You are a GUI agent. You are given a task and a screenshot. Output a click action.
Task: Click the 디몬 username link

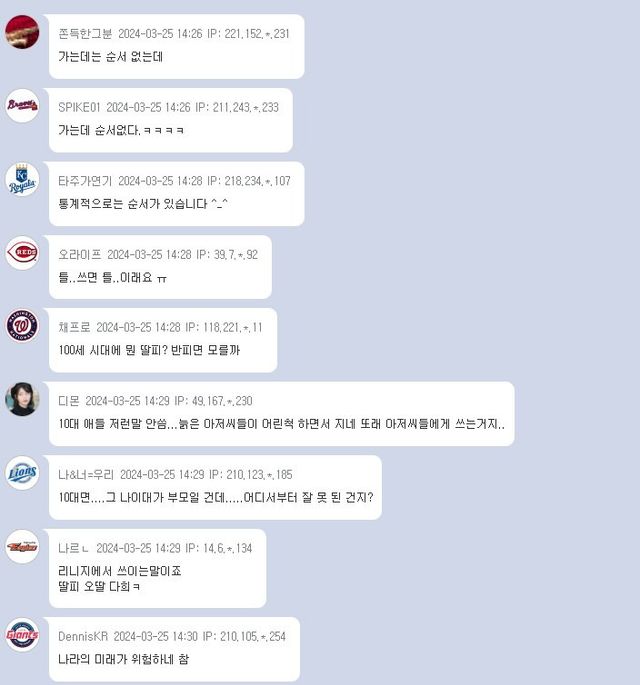[x=69, y=401]
